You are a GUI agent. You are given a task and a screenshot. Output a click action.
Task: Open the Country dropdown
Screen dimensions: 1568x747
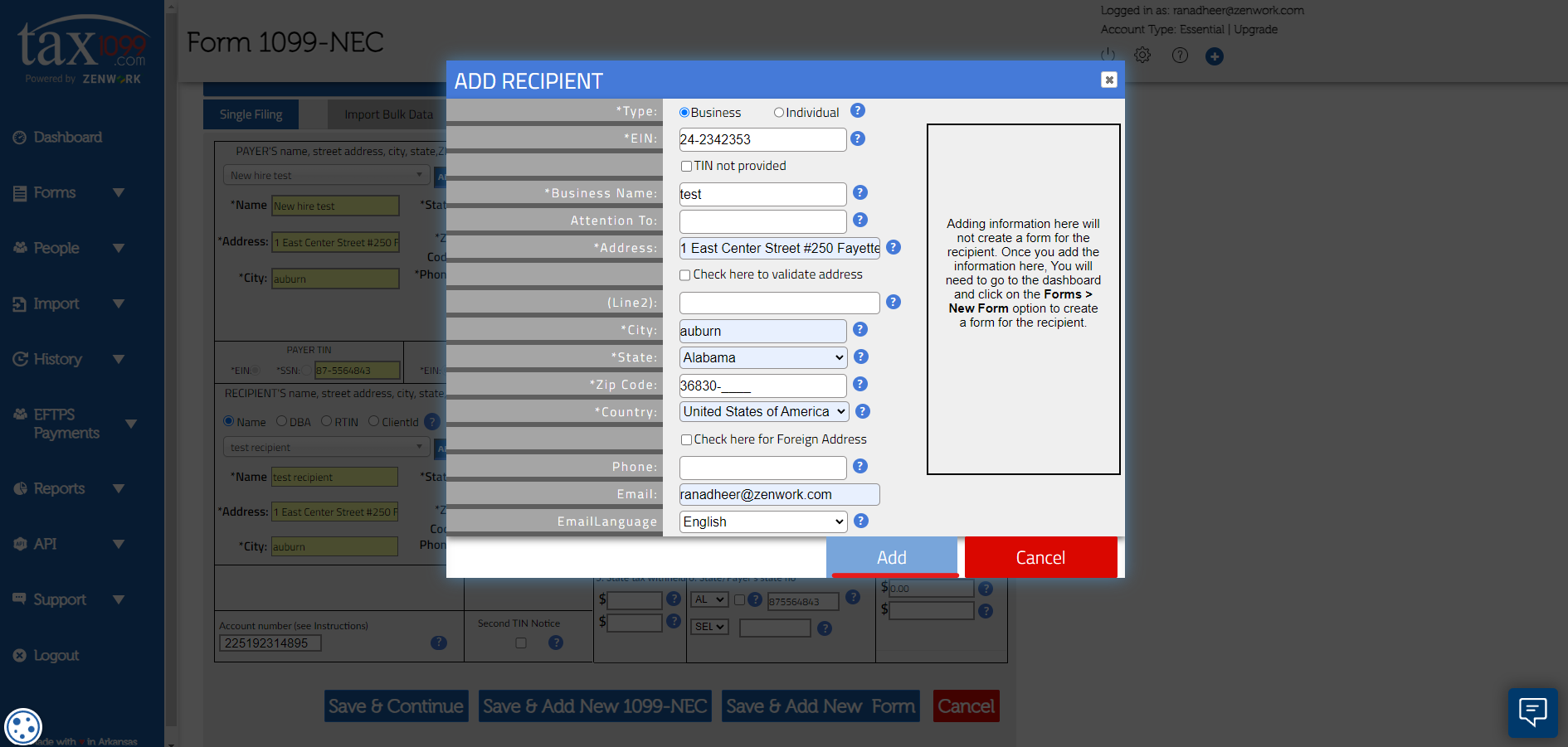pos(764,411)
